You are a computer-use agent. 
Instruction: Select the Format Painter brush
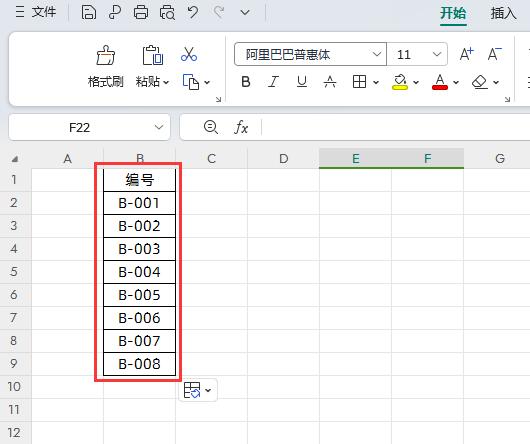click(x=105, y=55)
